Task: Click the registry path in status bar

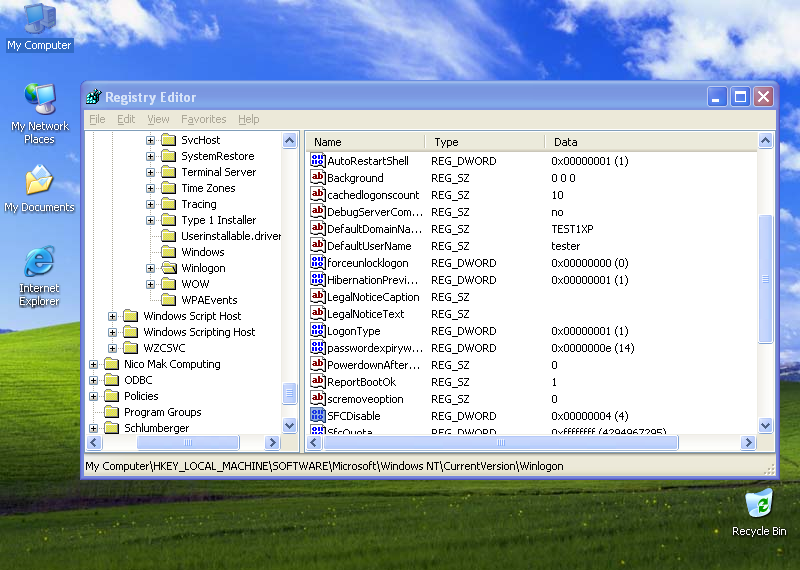Action: coord(324,466)
